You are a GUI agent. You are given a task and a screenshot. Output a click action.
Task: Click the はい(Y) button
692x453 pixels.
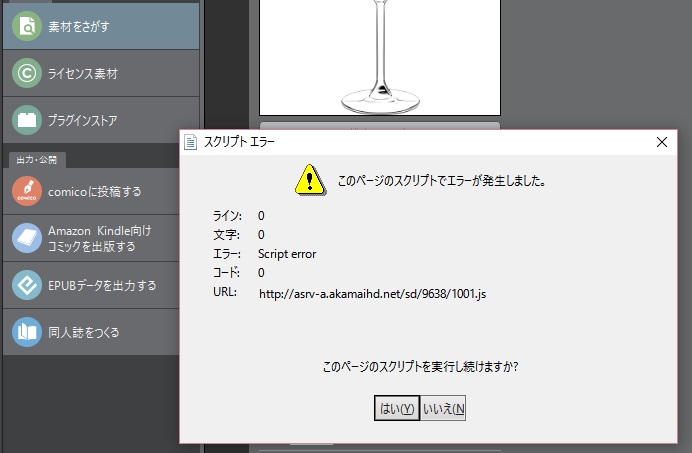click(x=397, y=408)
